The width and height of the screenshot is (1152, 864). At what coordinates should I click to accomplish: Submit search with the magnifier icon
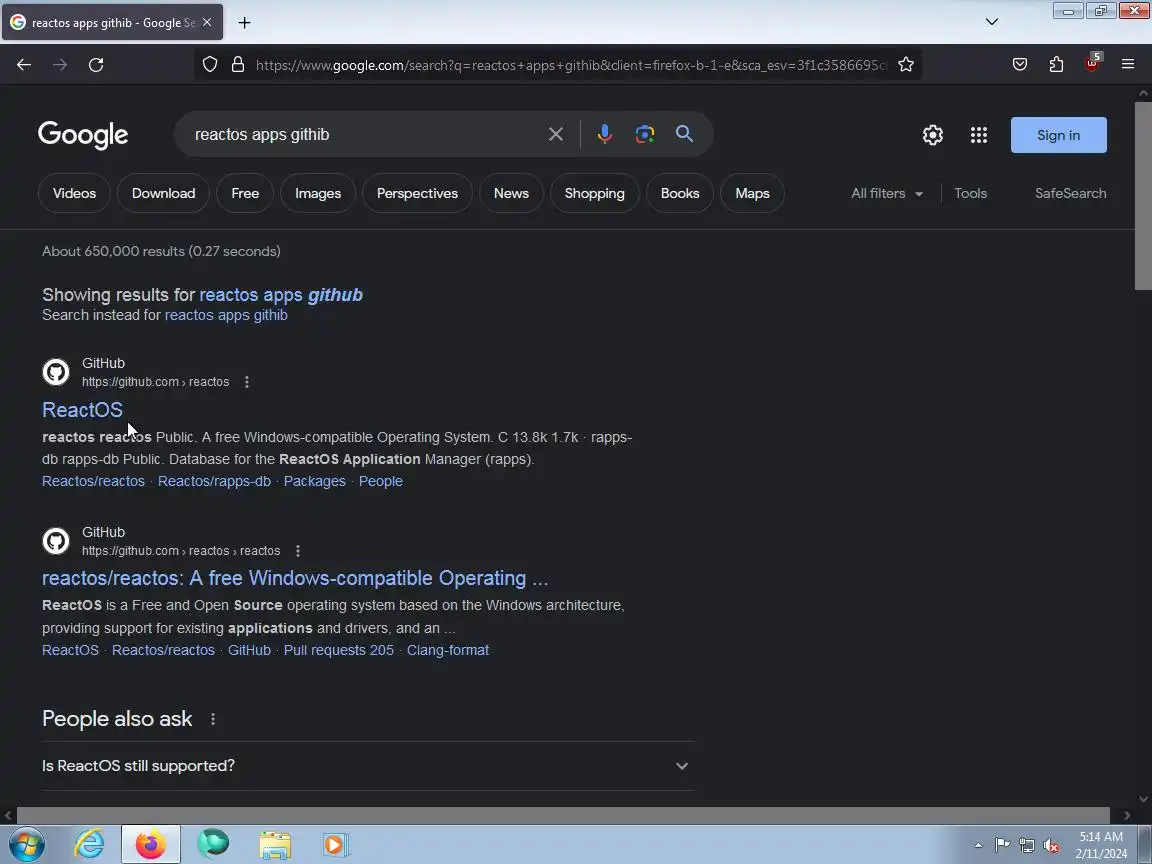click(x=684, y=134)
